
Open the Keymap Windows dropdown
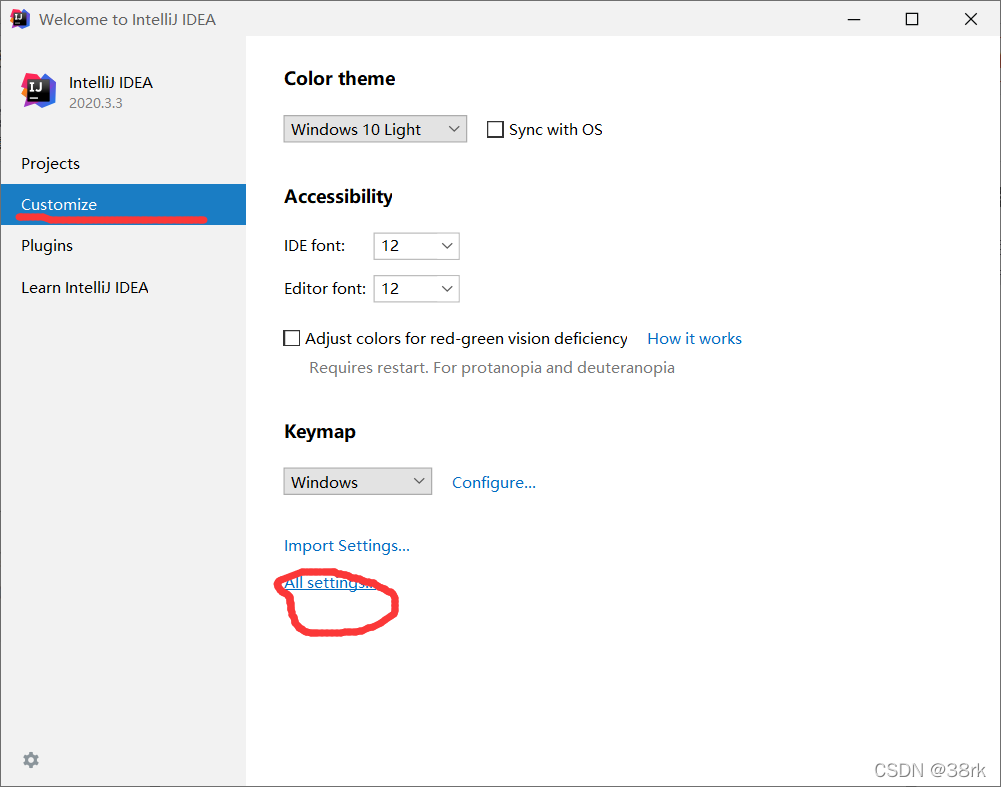coord(358,481)
